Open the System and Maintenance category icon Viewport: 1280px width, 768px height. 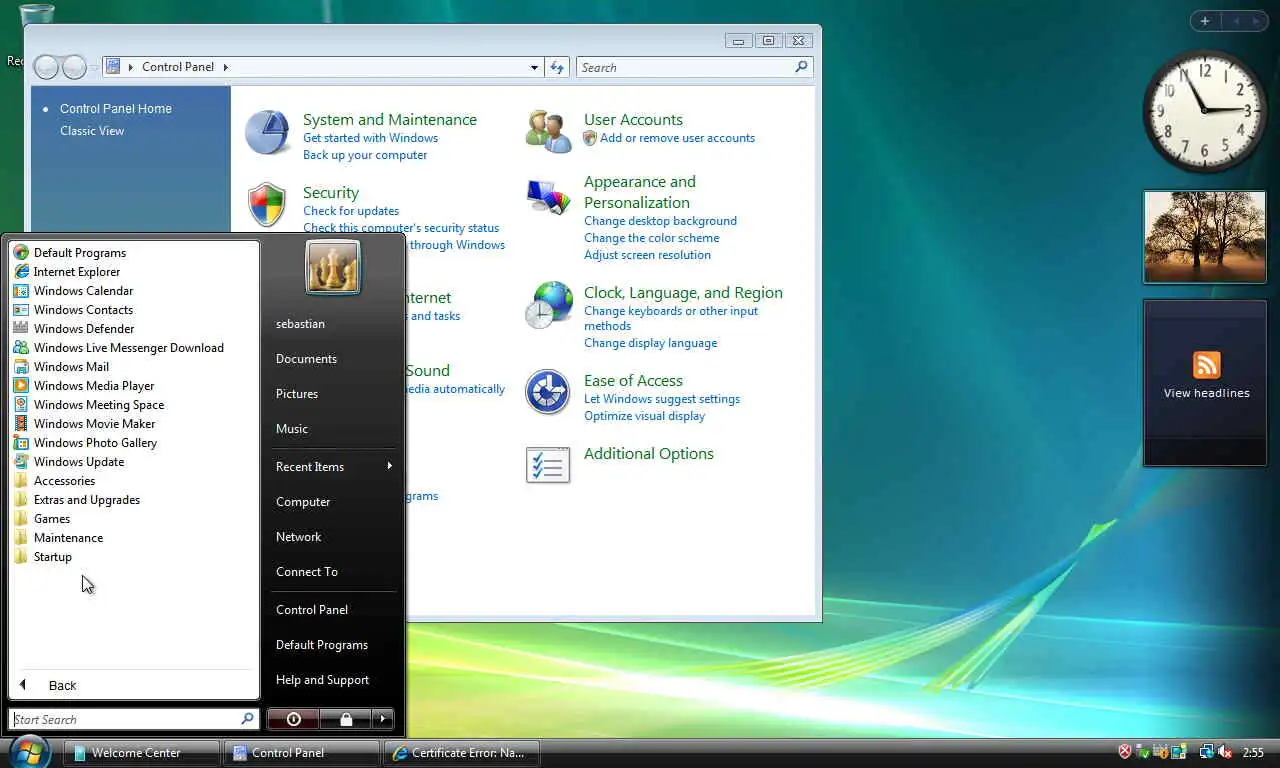click(267, 133)
